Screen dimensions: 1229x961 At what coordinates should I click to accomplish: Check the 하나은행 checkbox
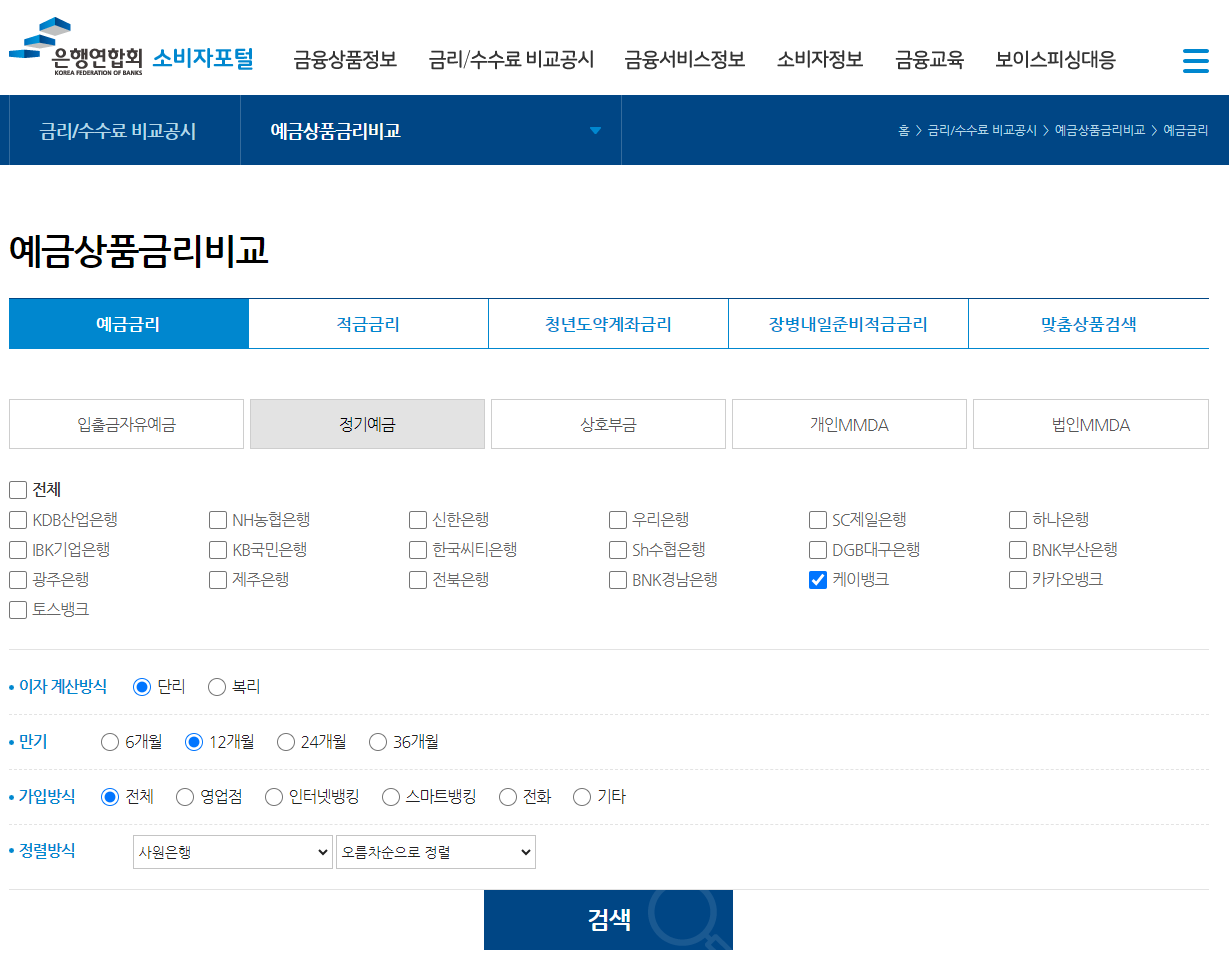pyautogui.click(x=1018, y=520)
